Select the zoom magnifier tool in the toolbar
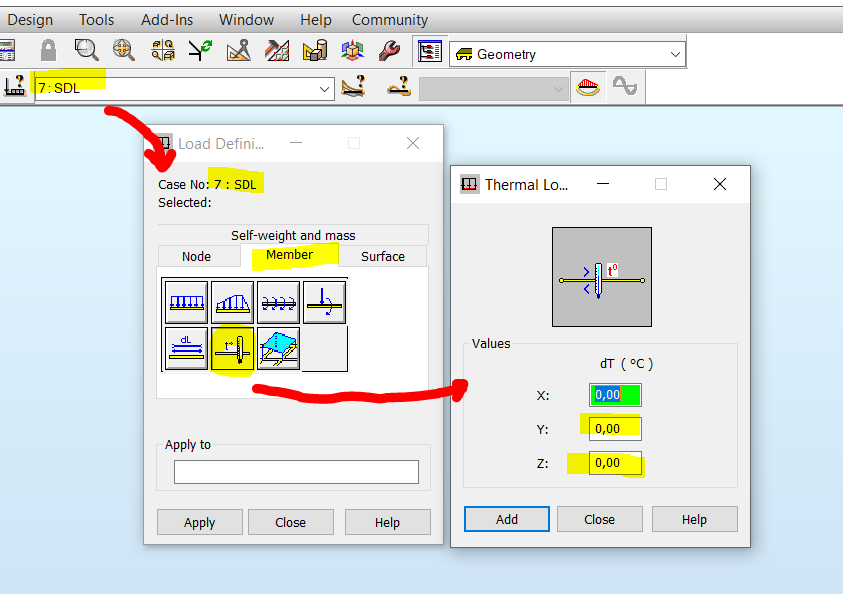 point(86,50)
